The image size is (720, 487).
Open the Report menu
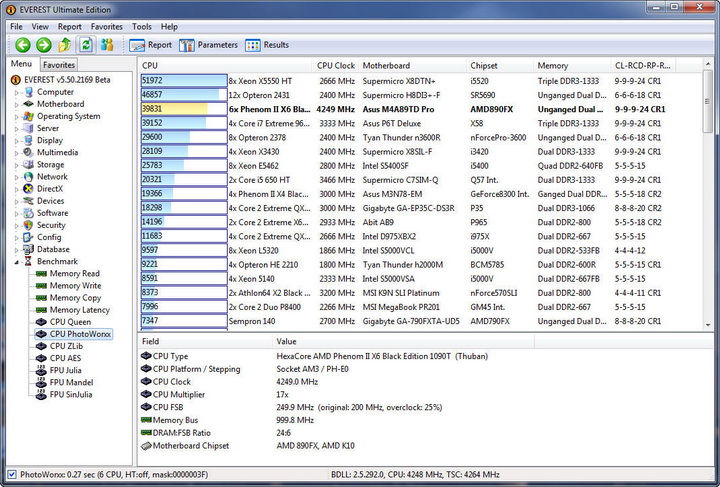(x=69, y=27)
